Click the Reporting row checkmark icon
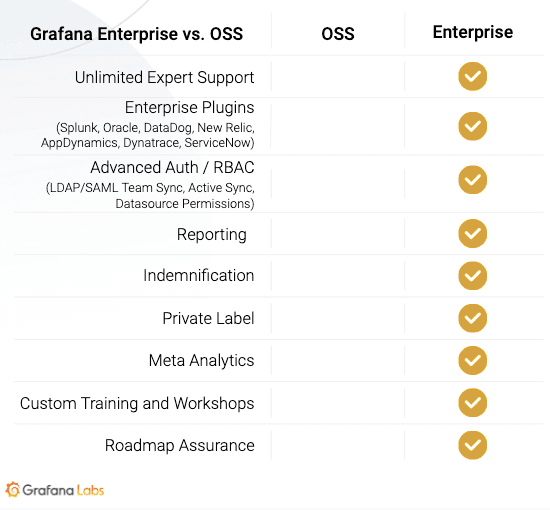Viewport: 550px width, 510px height. click(472, 234)
